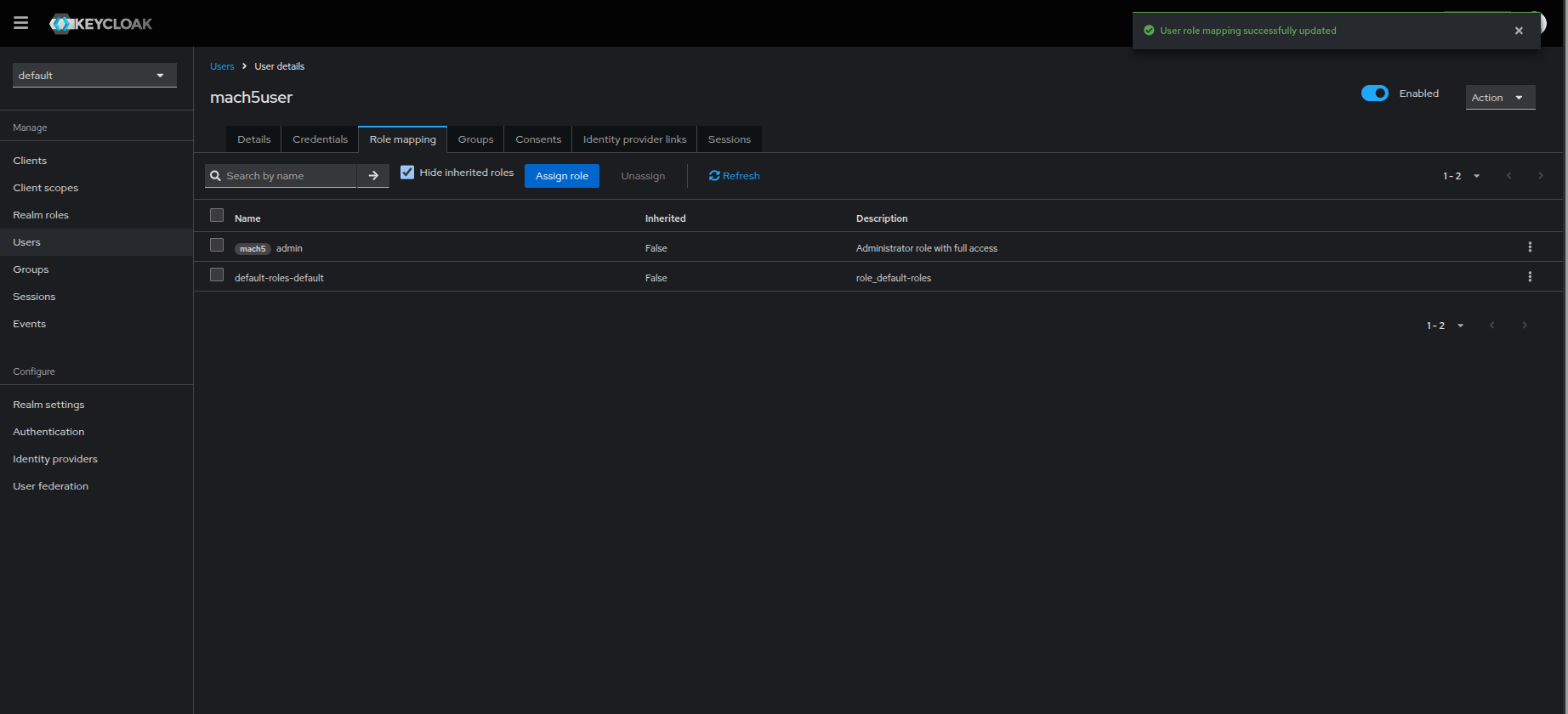
Task: Open the hamburger navigation menu
Action: pos(21,23)
